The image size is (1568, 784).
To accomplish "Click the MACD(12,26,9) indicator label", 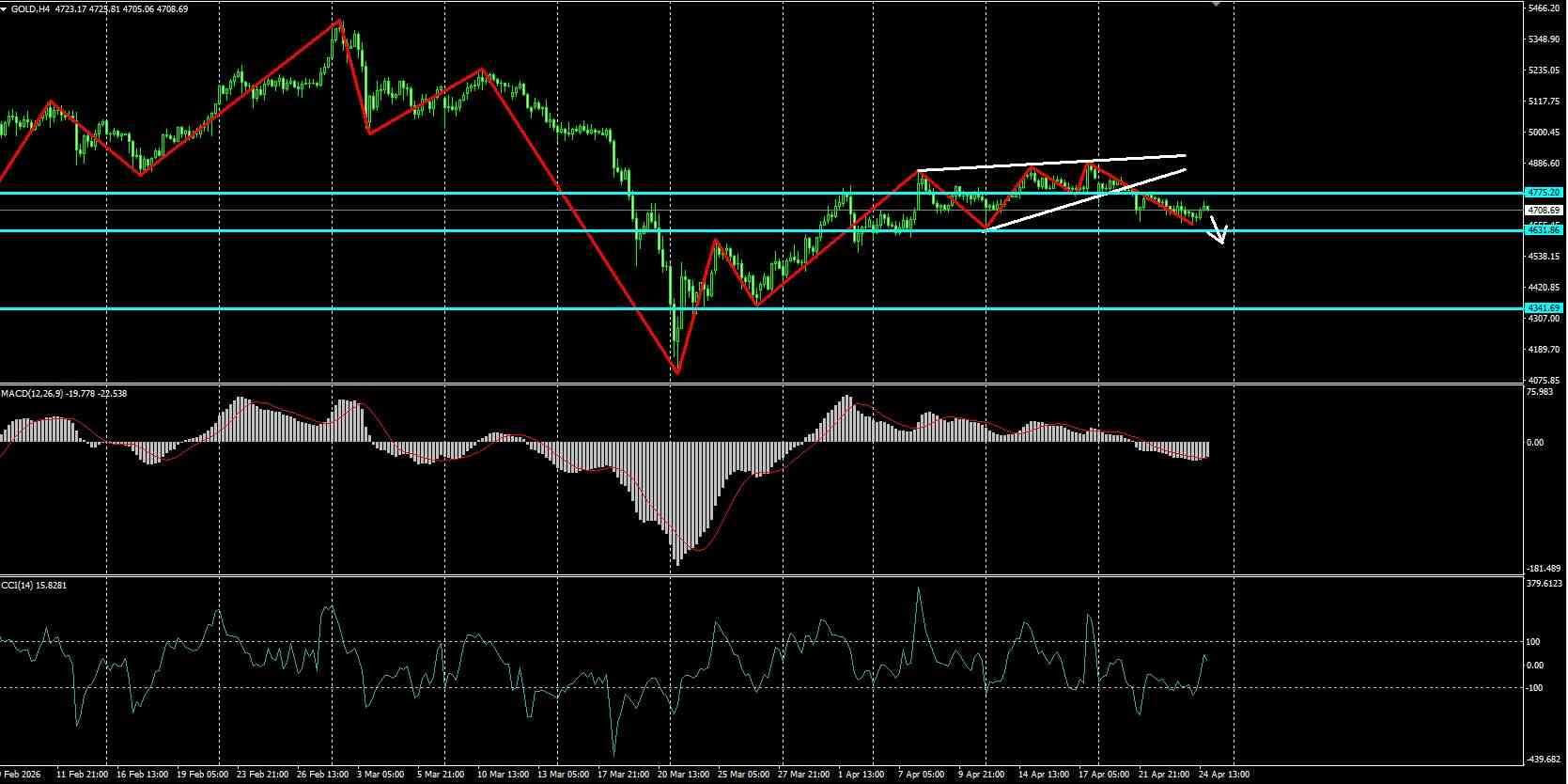I will [64, 393].
